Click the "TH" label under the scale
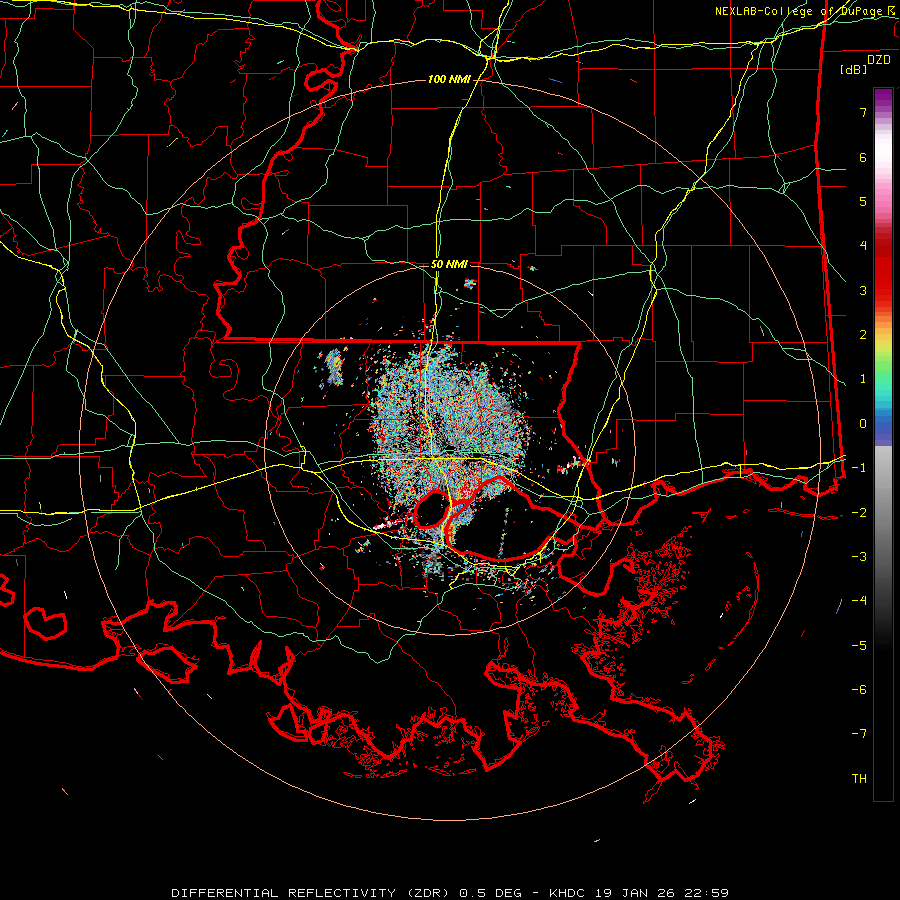 coord(859,779)
